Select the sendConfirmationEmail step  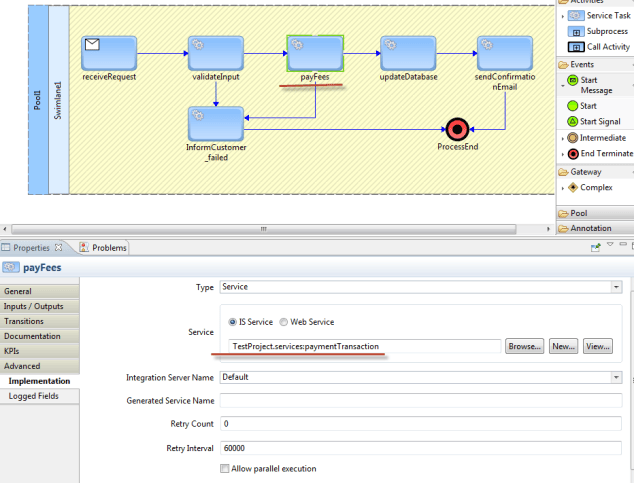pyautogui.click(x=505, y=53)
